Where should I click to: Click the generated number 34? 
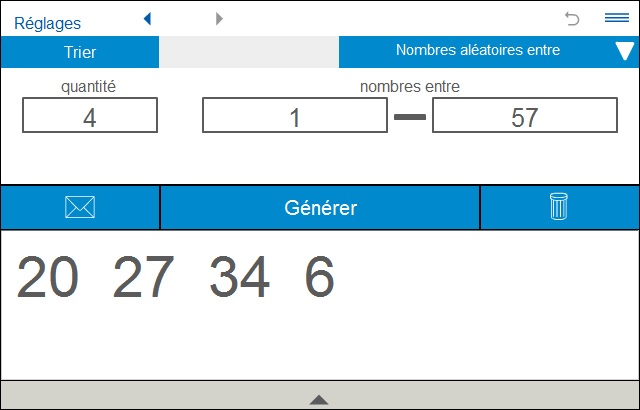point(239,277)
